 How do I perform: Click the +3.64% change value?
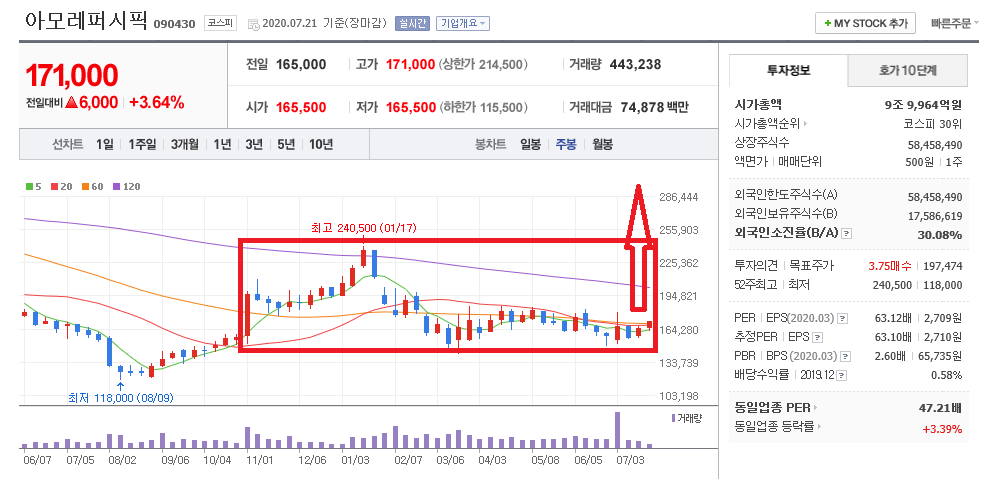coord(157,103)
